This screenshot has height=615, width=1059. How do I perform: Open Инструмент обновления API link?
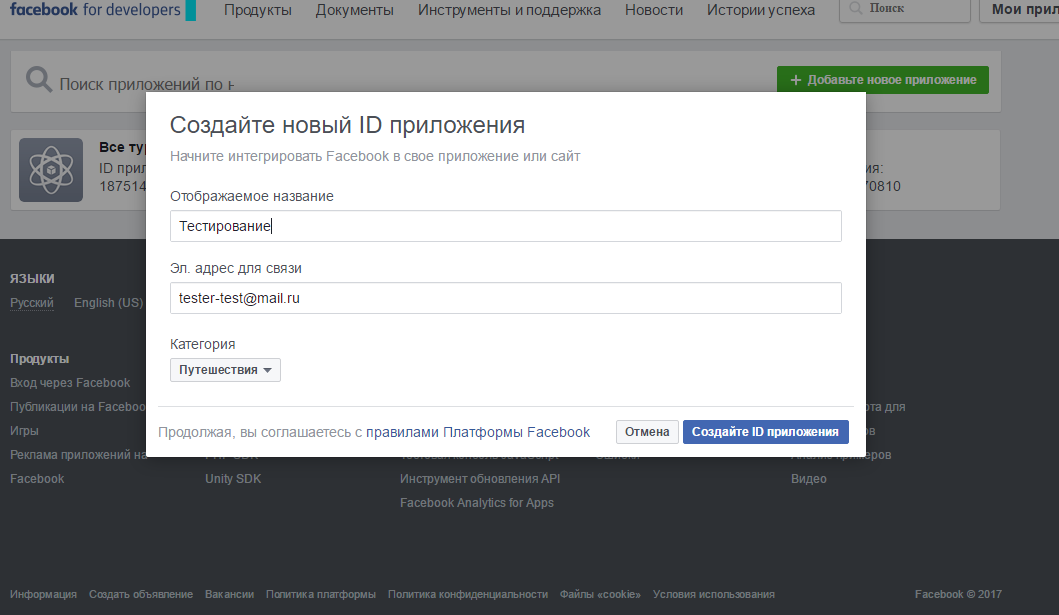tap(480, 479)
